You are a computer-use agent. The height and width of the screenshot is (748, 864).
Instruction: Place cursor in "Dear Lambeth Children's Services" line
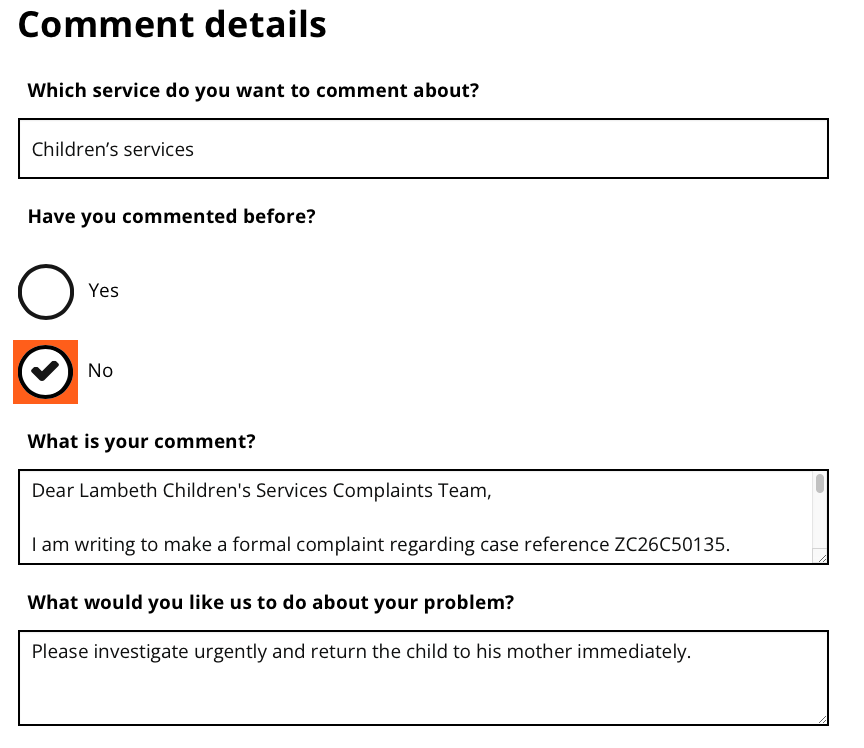[x=262, y=491]
